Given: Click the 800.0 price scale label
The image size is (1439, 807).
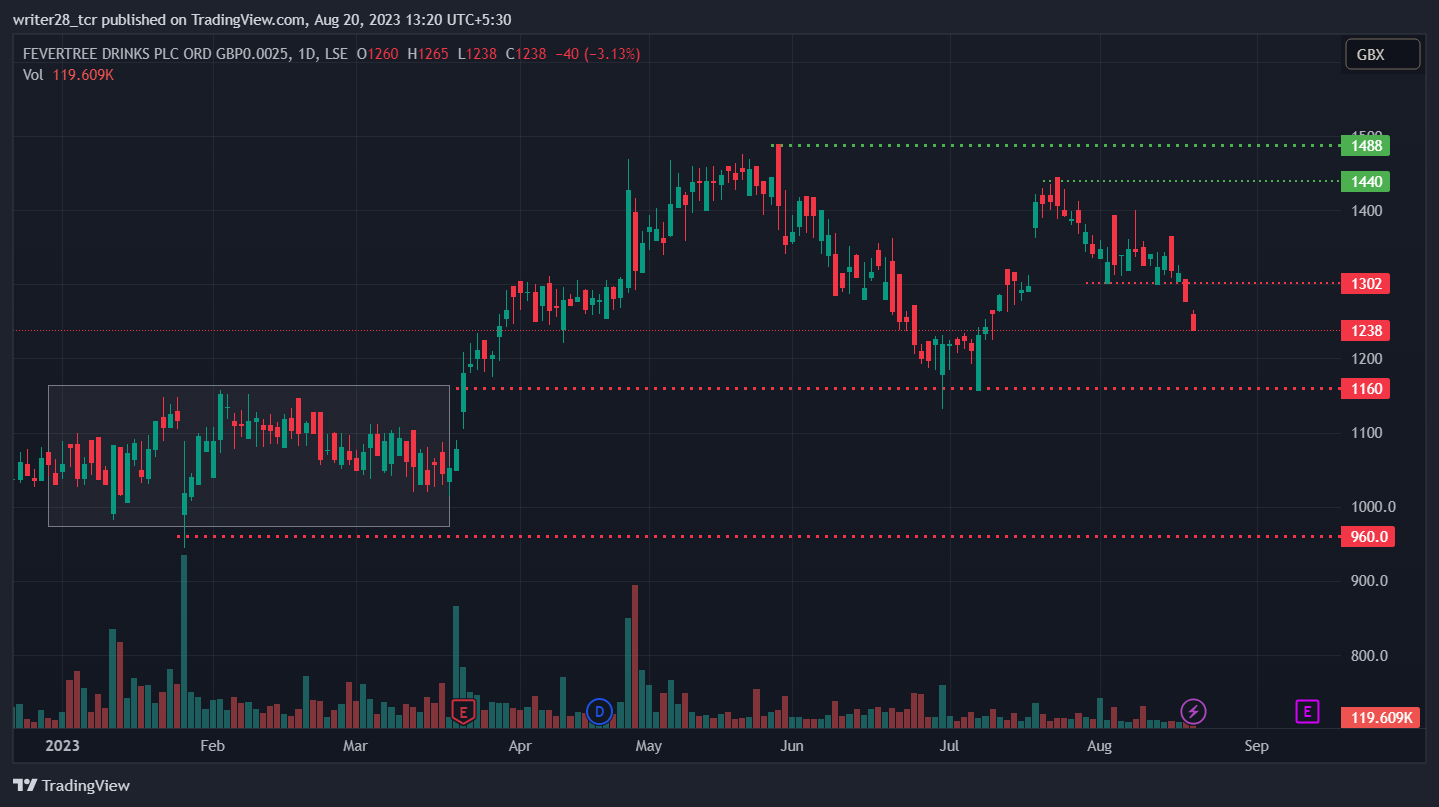Looking at the screenshot, I should point(1370,656).
